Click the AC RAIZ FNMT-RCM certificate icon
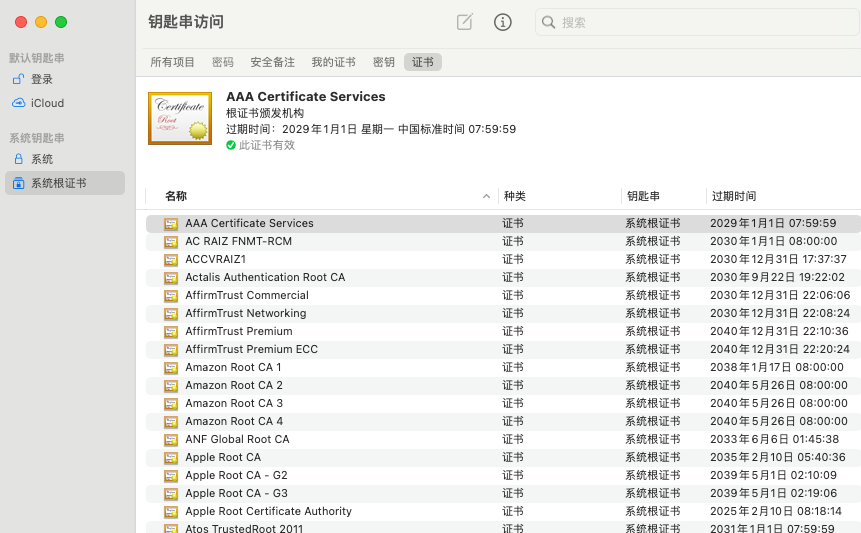This screenshot has width=861, height=533. tap(171, 242)
